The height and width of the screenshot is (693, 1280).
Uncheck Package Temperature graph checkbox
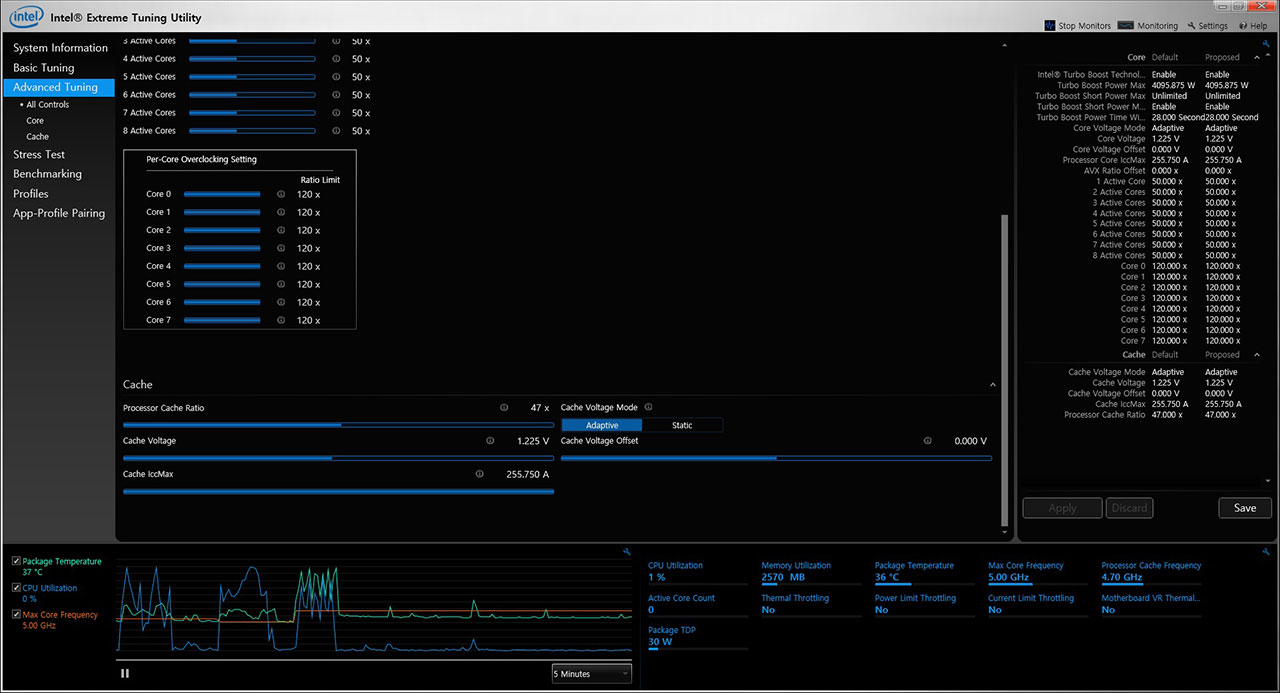16,562
